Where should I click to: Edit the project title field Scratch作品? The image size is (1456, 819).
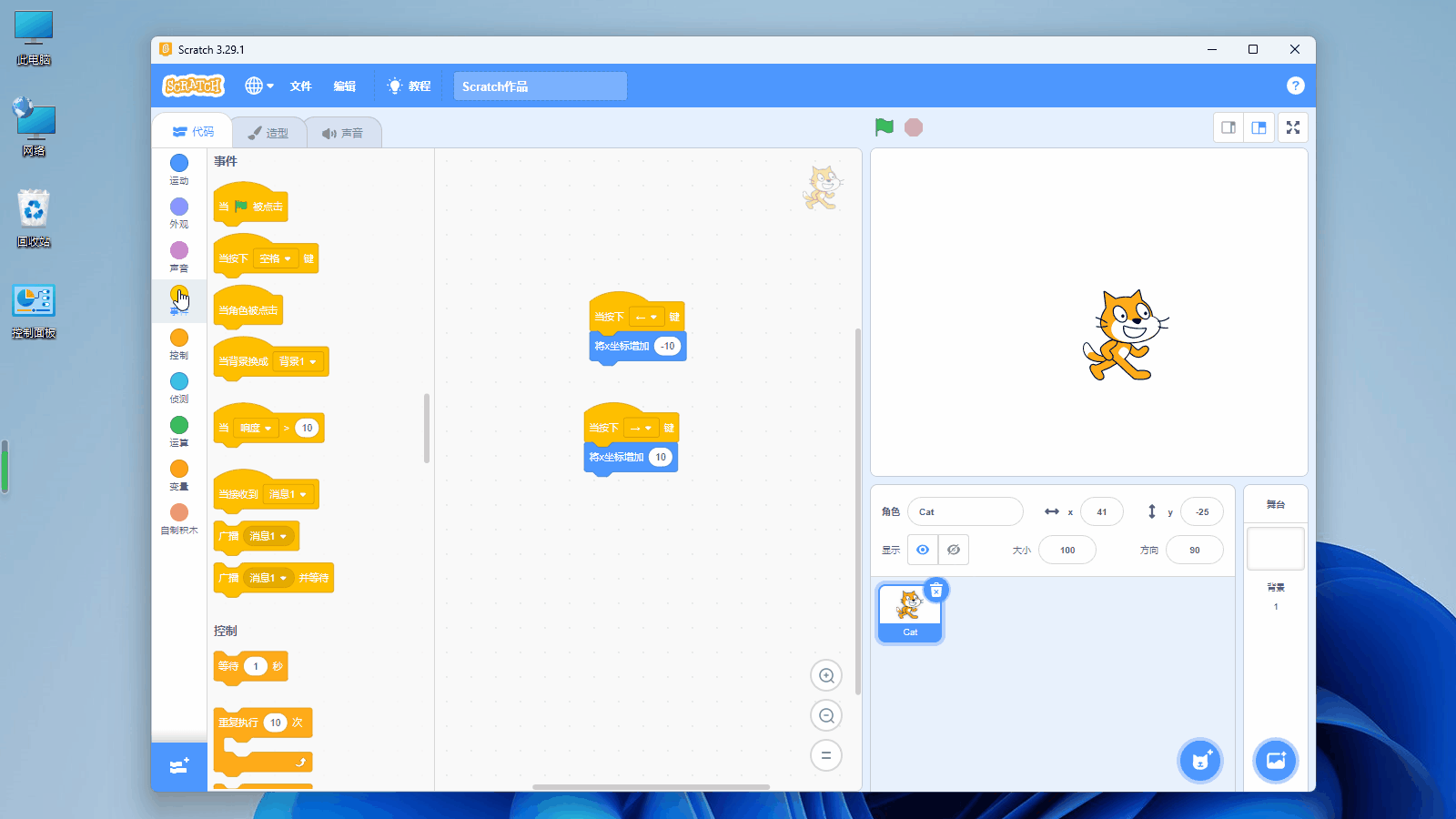pos(541,86)
